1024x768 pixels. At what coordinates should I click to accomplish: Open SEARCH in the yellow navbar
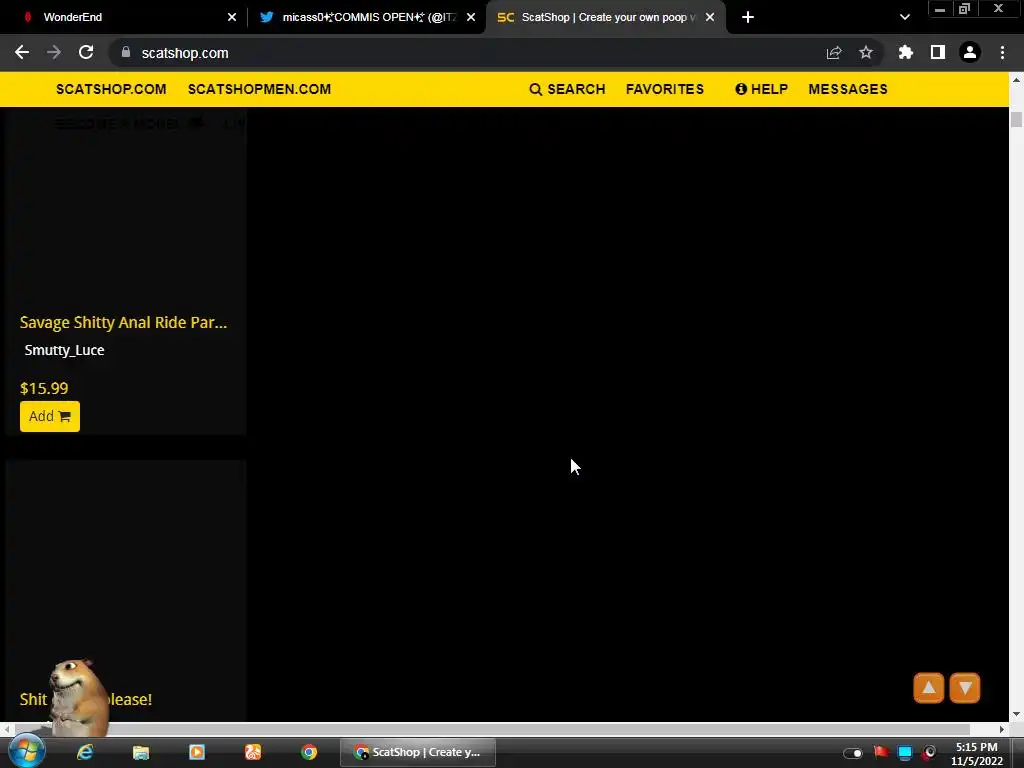[568, 89]
